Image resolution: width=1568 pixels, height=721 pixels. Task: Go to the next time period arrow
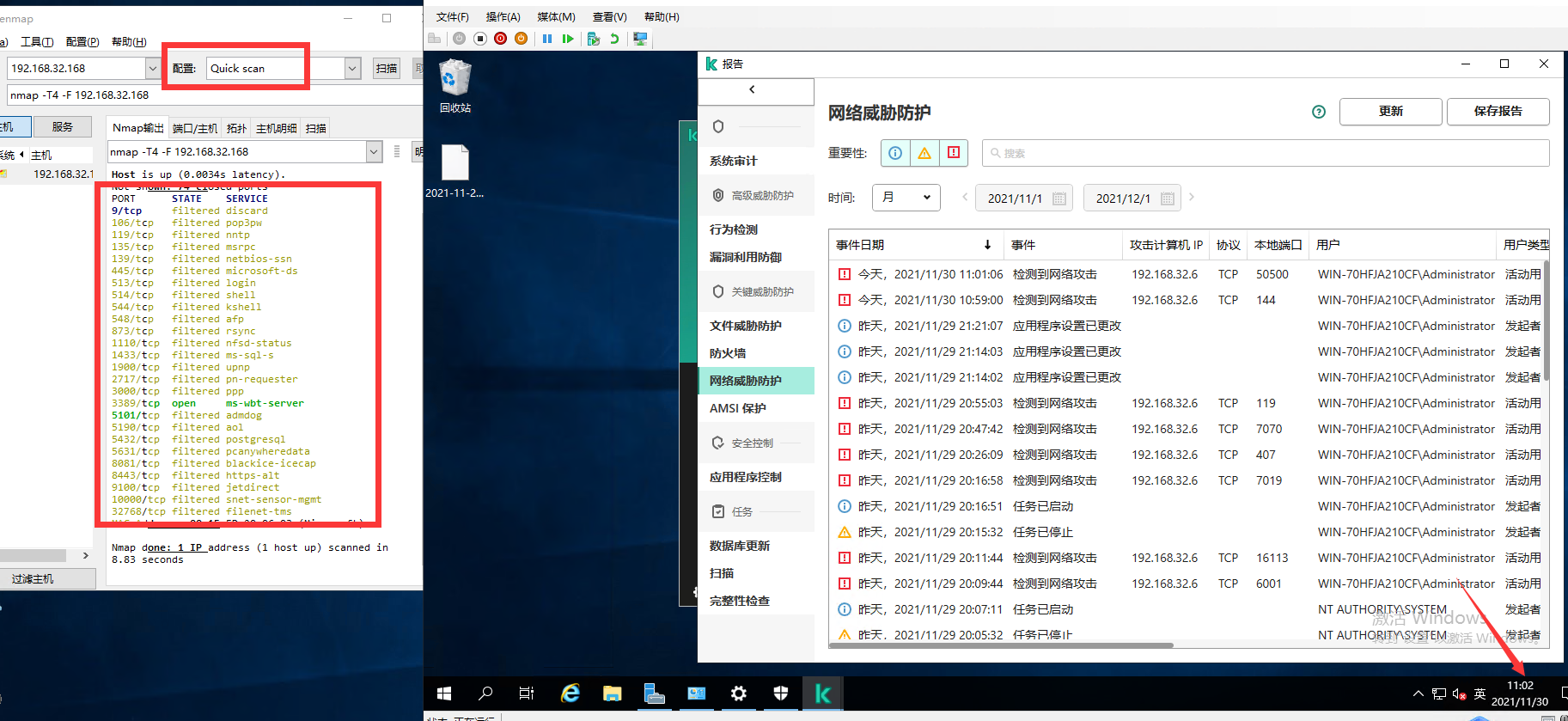1192,197
